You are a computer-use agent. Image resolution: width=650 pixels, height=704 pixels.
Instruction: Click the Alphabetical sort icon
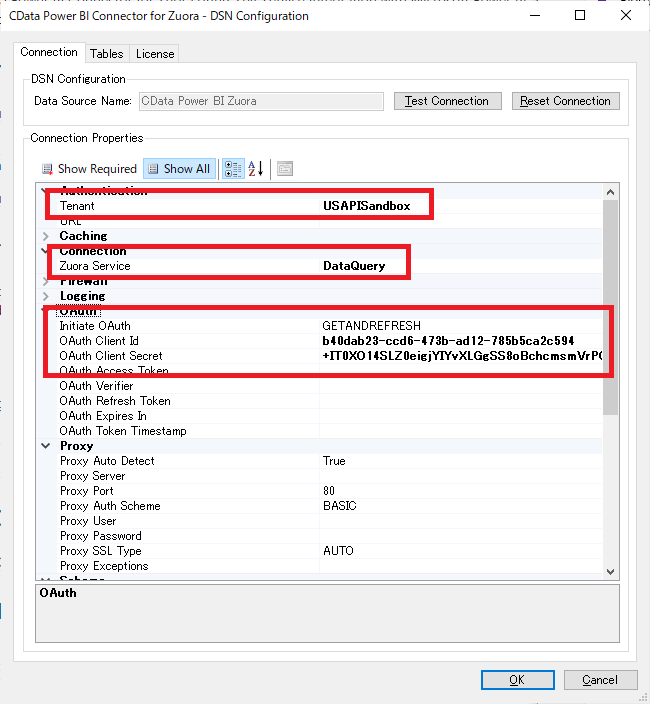tap(256, 169)
